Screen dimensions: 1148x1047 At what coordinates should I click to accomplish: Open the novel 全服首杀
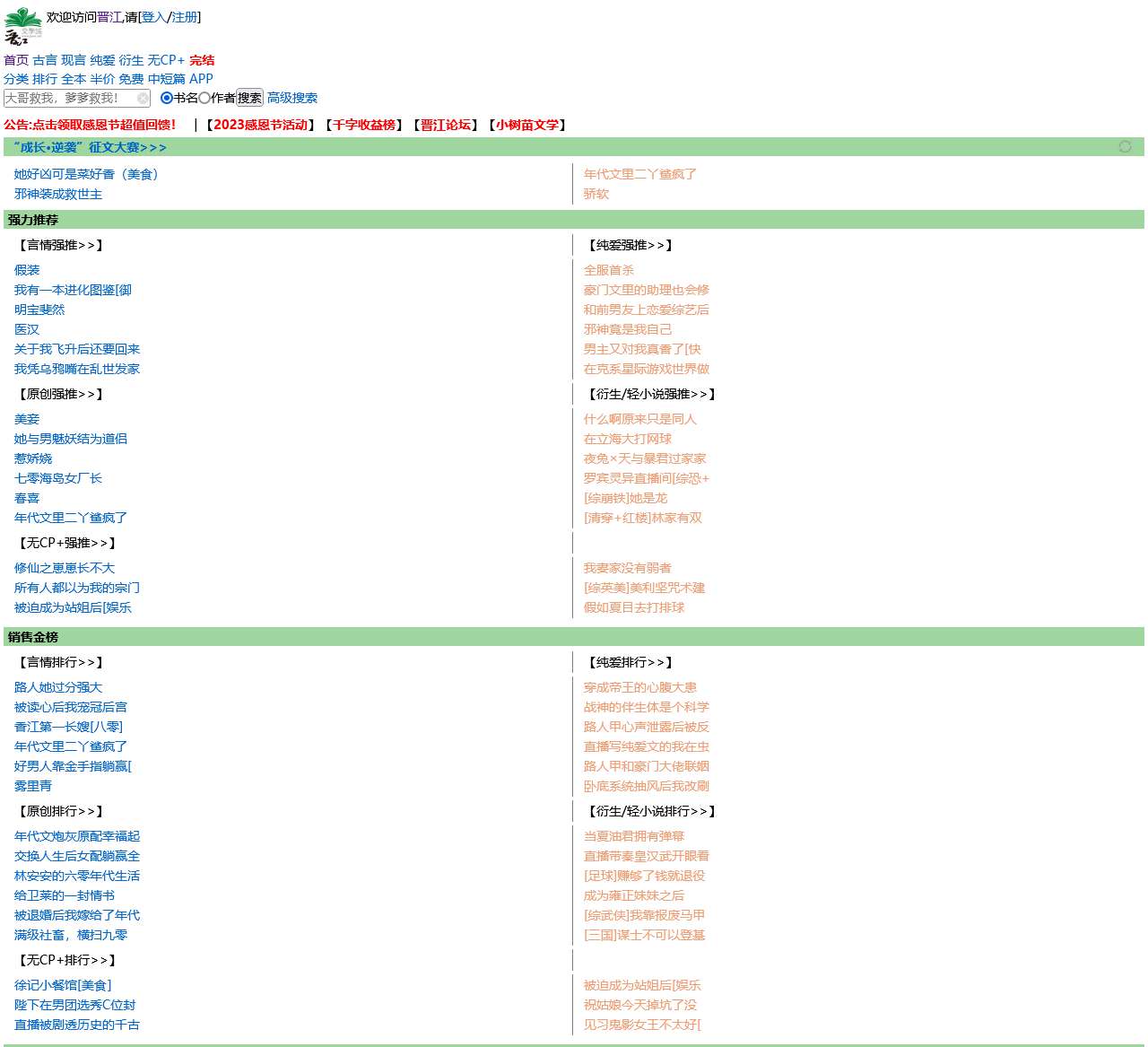click(609, 270)
